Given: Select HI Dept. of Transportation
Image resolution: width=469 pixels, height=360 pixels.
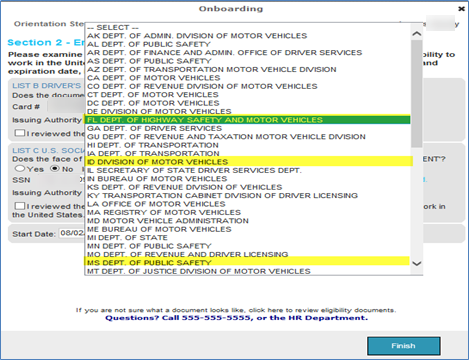Looking at the screenshot, I should (x=248, y=145).
